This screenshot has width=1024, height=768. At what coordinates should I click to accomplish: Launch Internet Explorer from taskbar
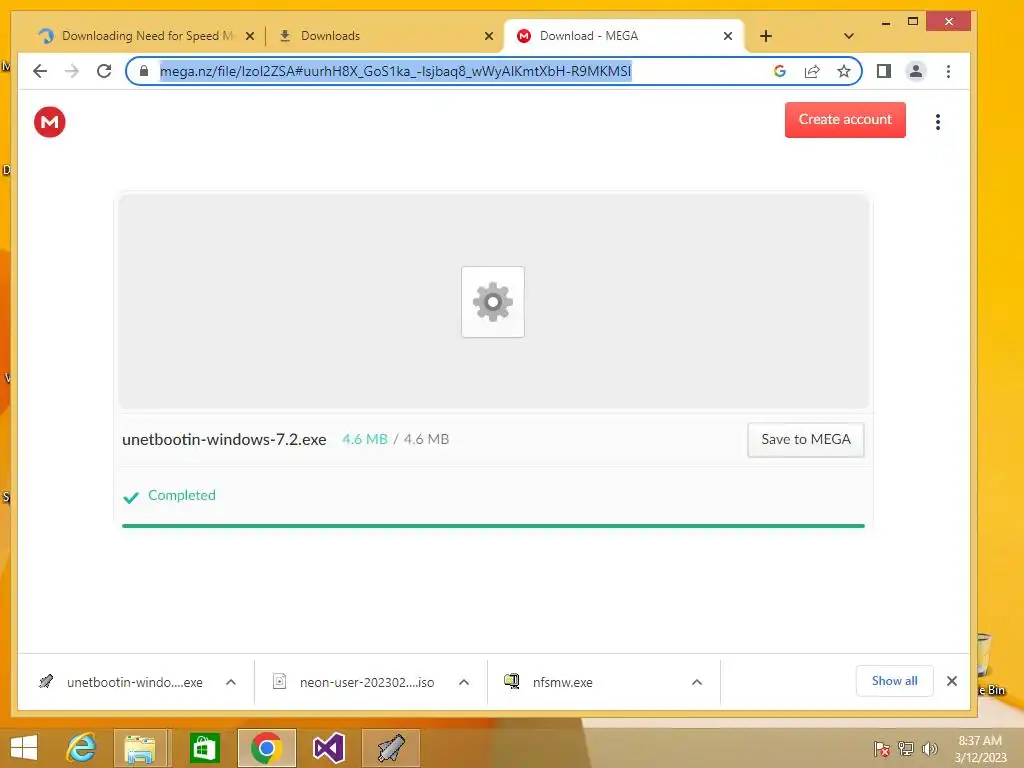(x=82, y=748)
